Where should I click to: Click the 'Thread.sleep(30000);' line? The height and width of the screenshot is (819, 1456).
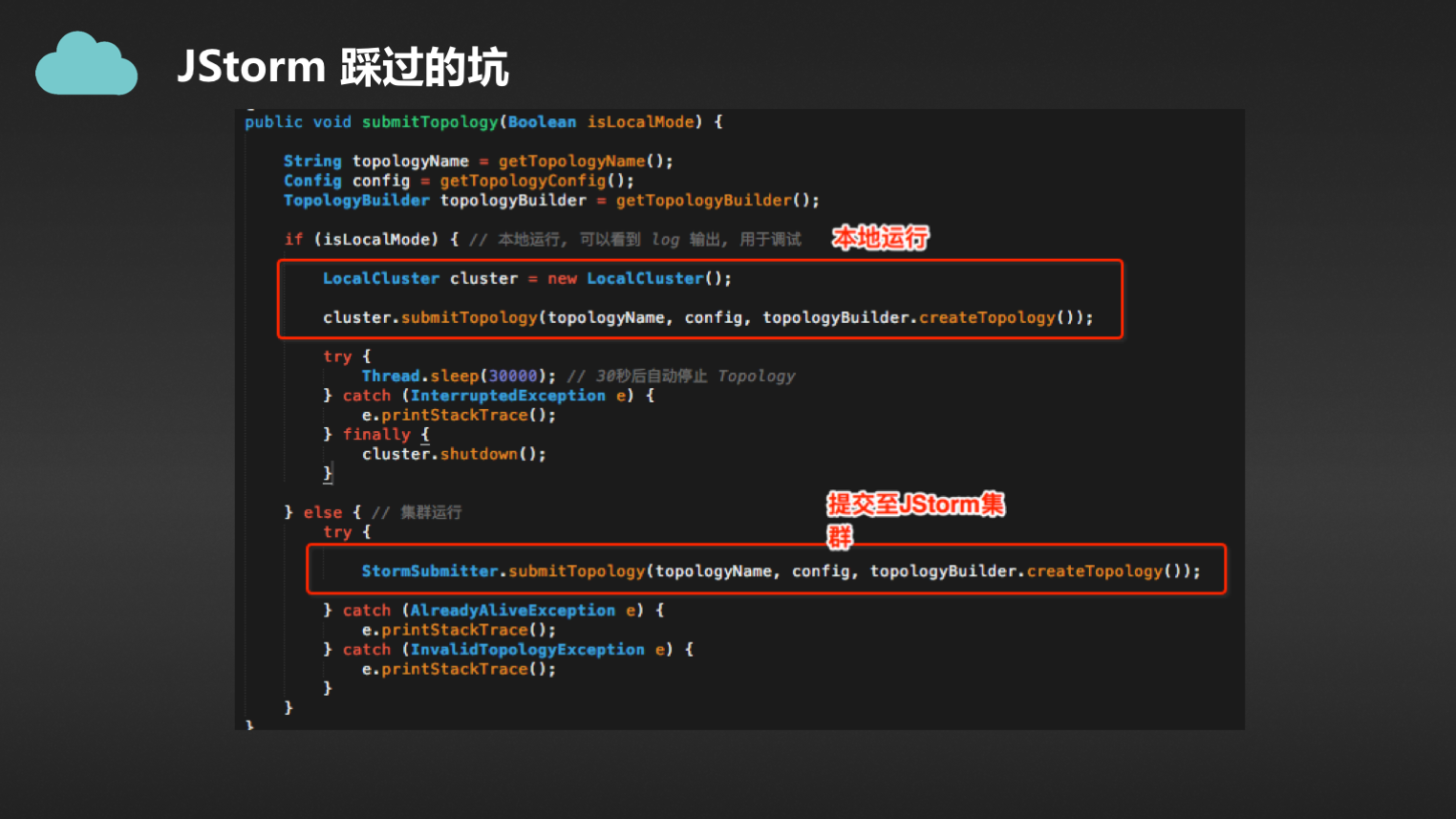459,377
